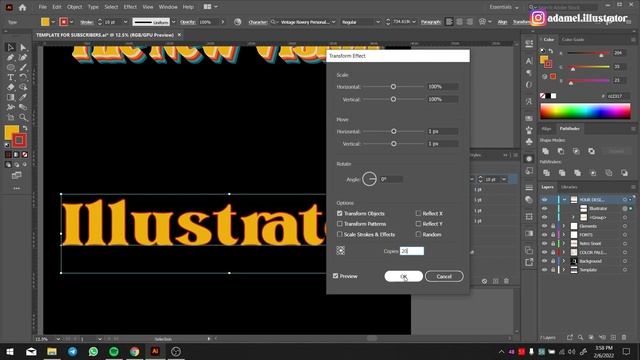Click the Scale Horizontal slider handle
The width and height of the screenshot is (640, 360).
point(393,87)
